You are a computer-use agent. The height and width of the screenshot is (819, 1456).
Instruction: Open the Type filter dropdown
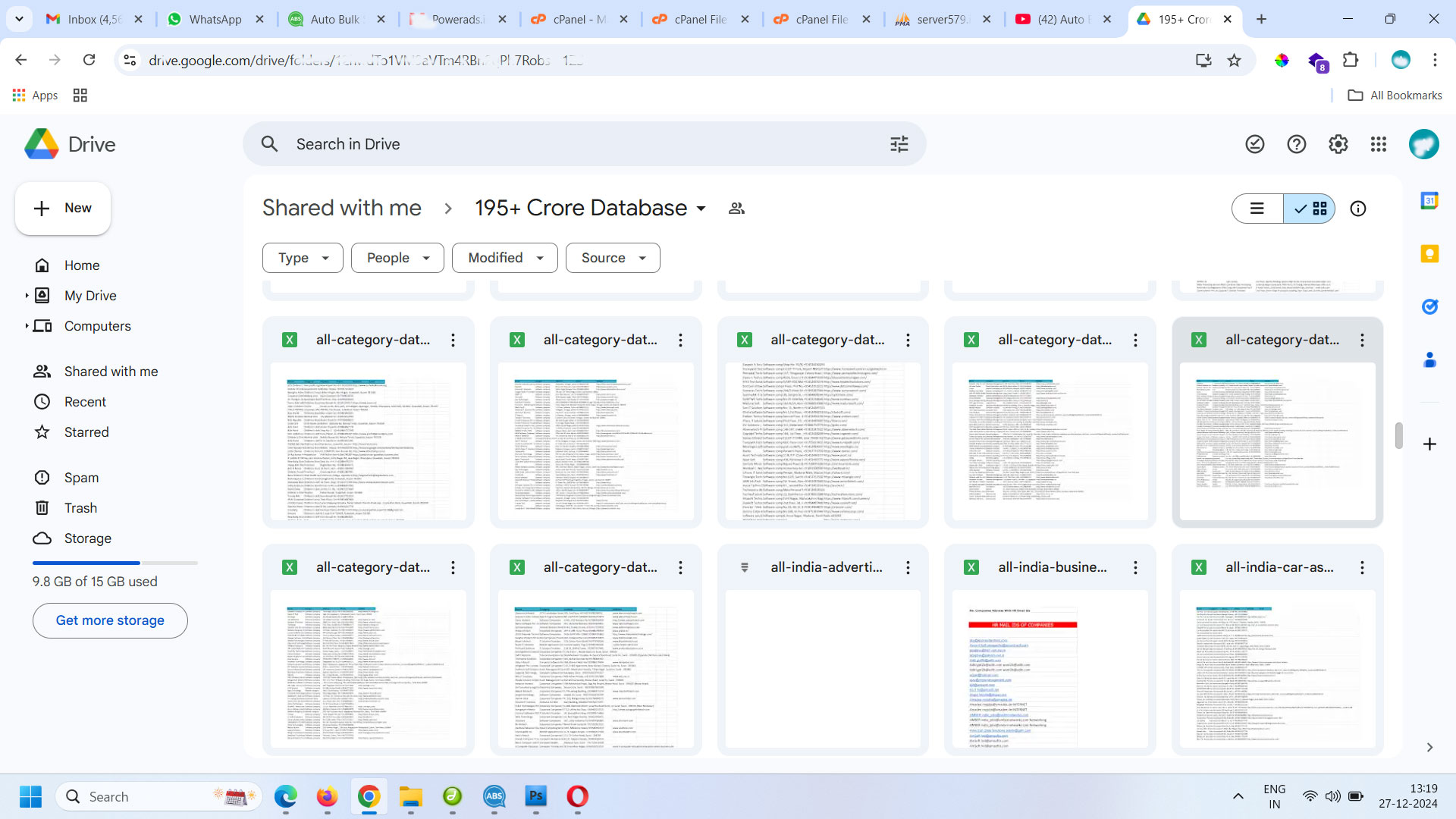tap(303, 258)
